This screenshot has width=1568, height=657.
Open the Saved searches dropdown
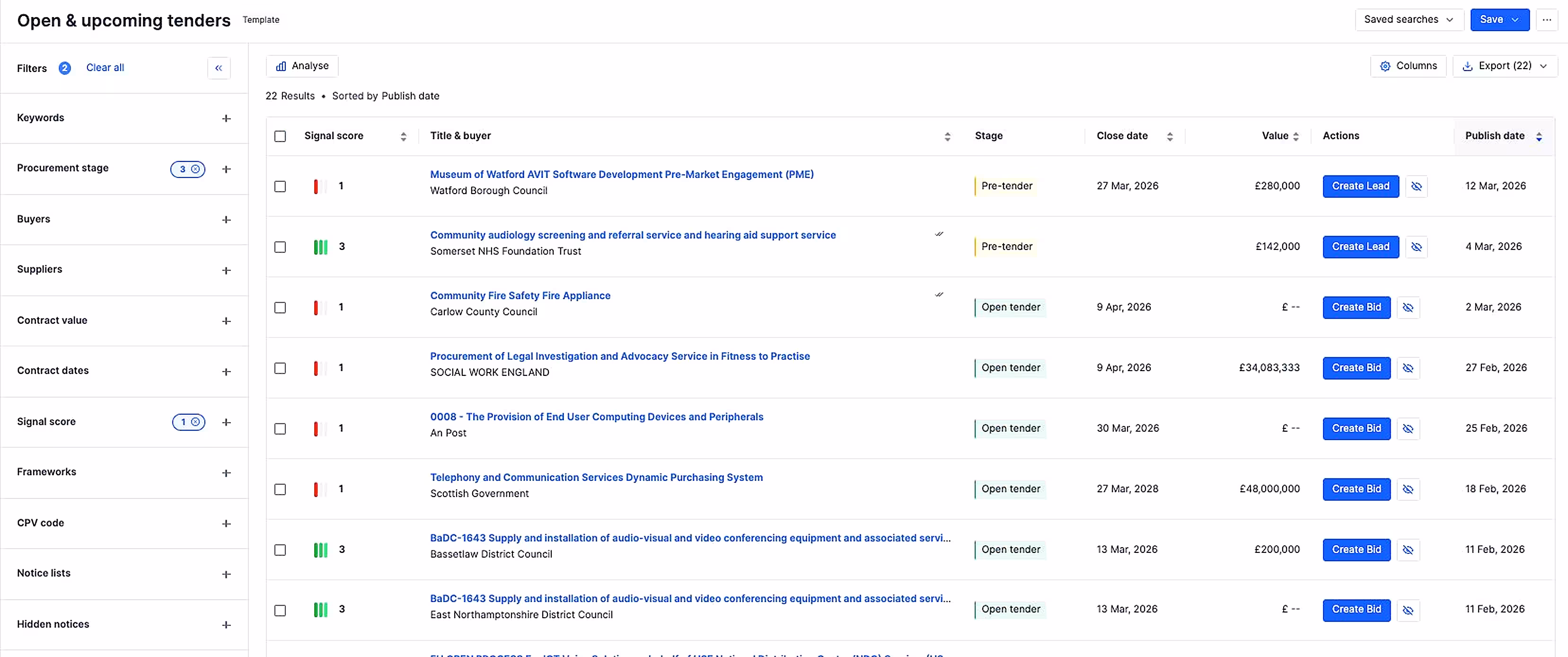coord(1409,19)
